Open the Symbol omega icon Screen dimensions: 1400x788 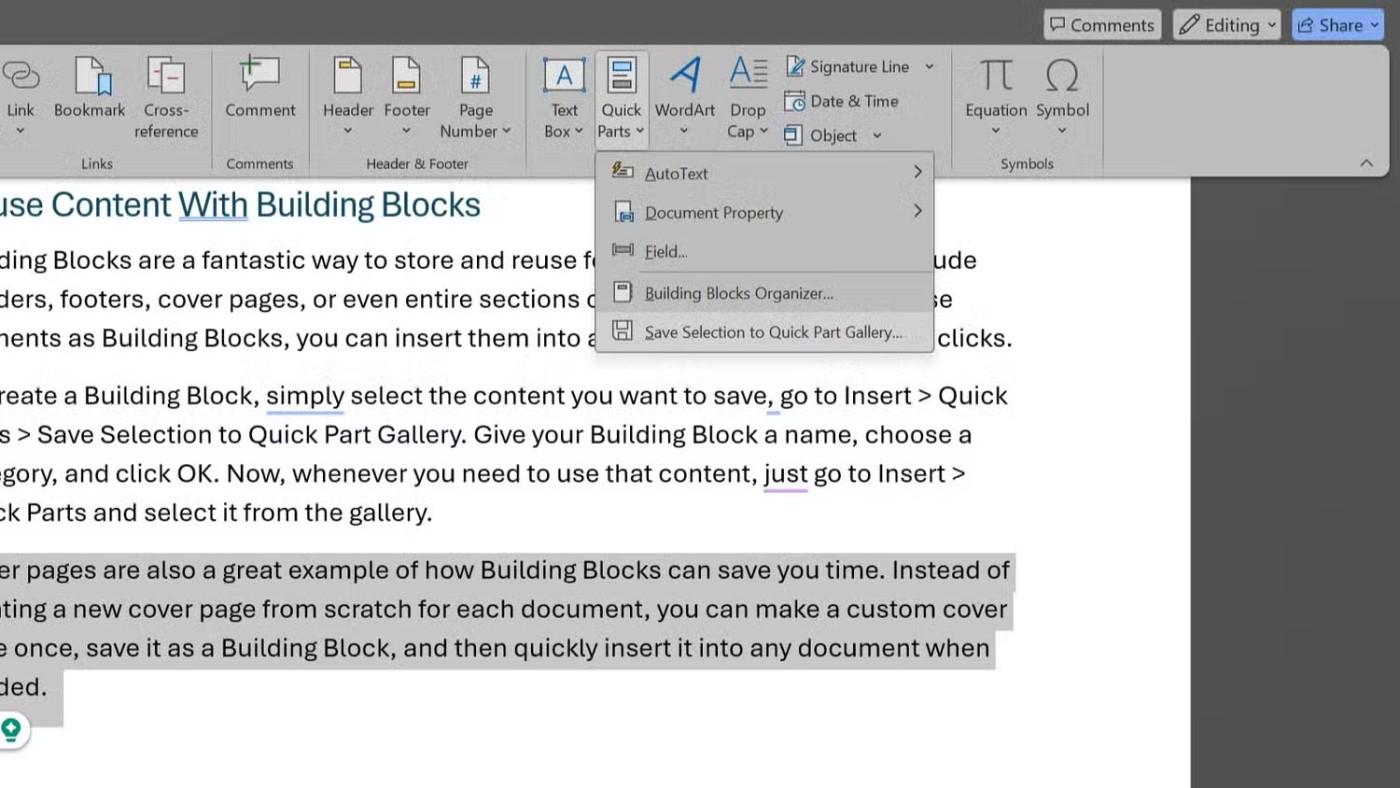pos(1061,78)
